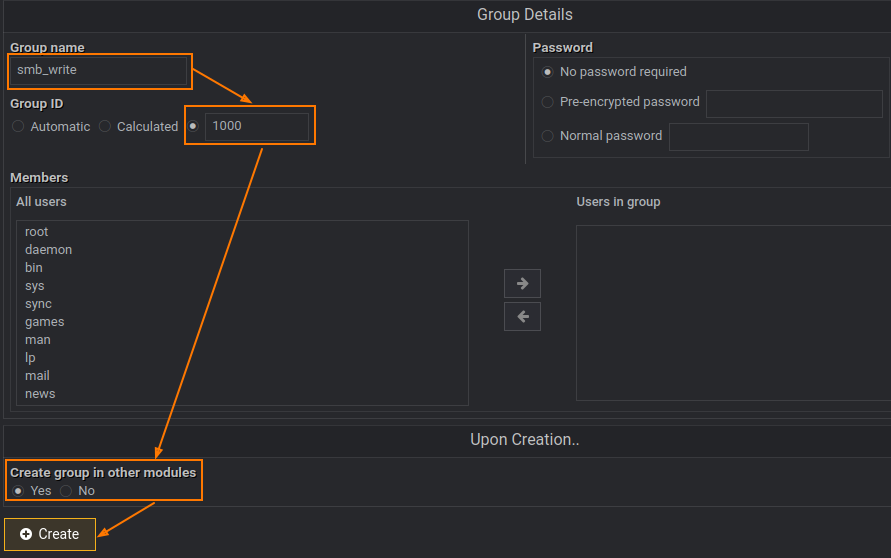Choose No for creating group in other modules
The height and width of the screenshot is (558, 891).
click(66, 491)
